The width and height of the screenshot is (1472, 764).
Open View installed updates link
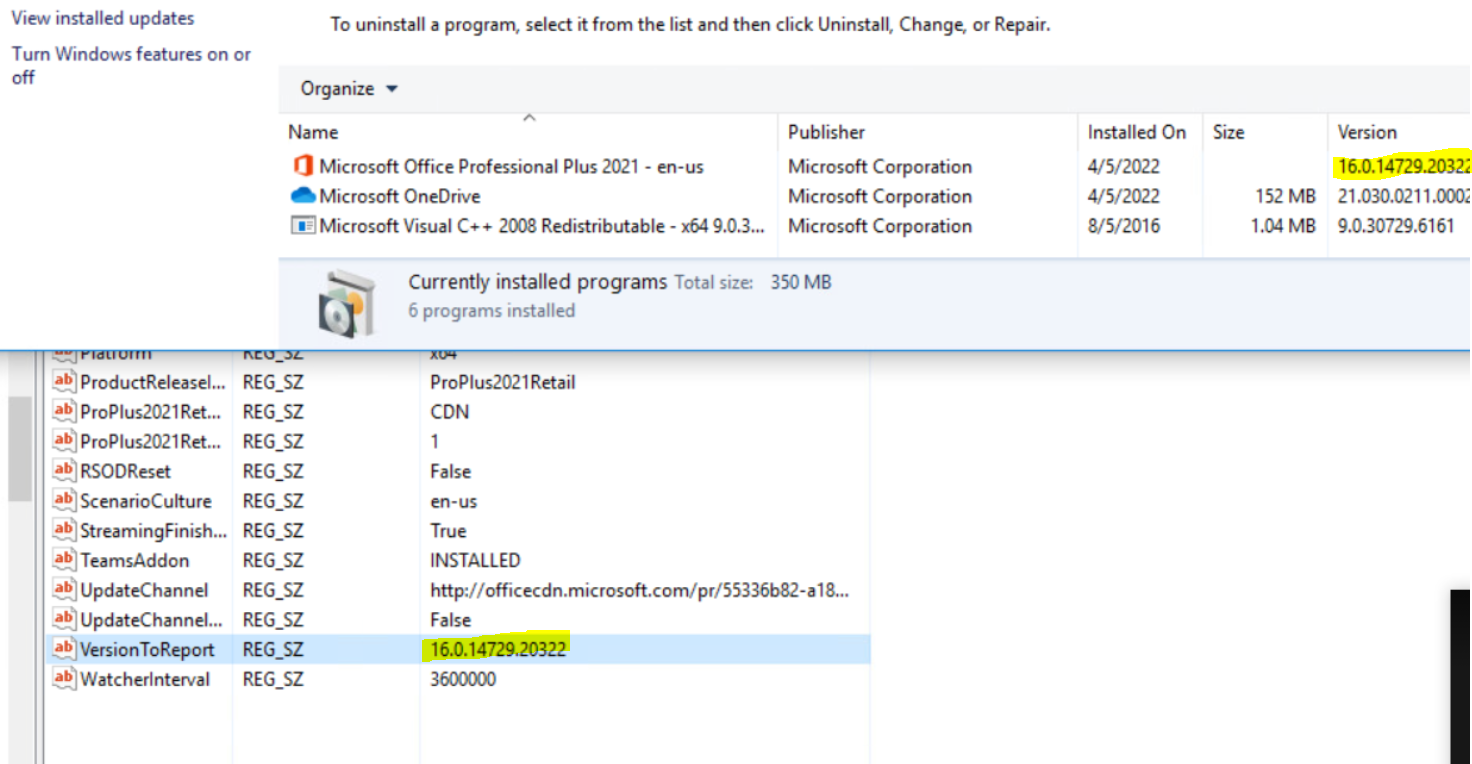coord(103,18)
